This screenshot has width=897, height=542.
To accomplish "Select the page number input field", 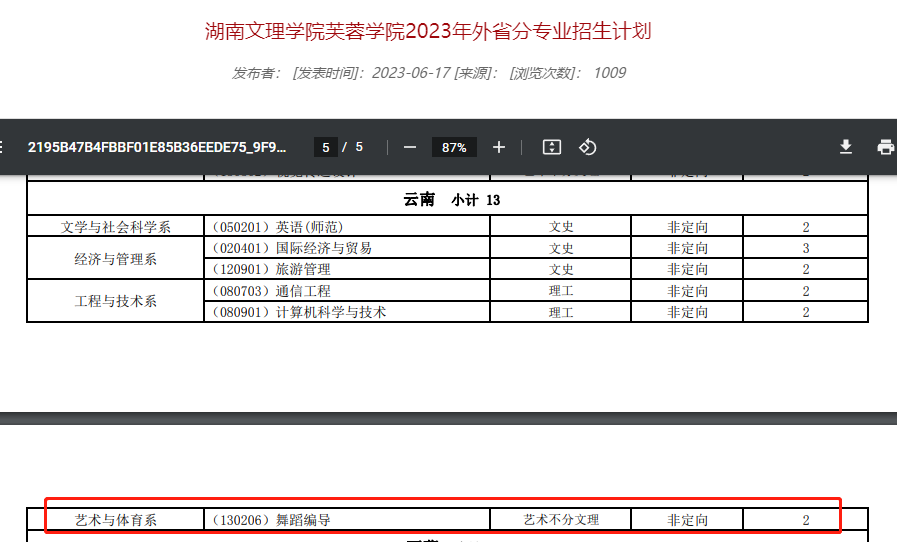I will [326, 148].
